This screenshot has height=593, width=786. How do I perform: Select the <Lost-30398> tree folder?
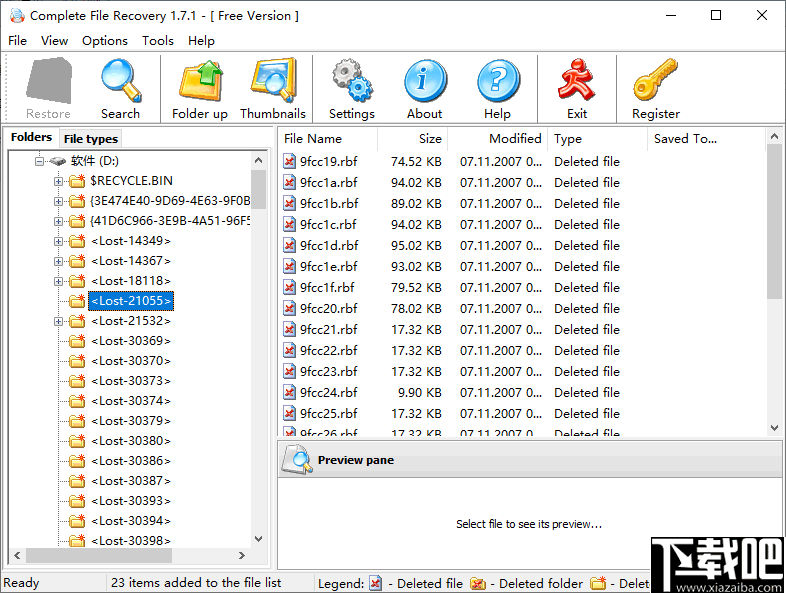pos(131,540)
